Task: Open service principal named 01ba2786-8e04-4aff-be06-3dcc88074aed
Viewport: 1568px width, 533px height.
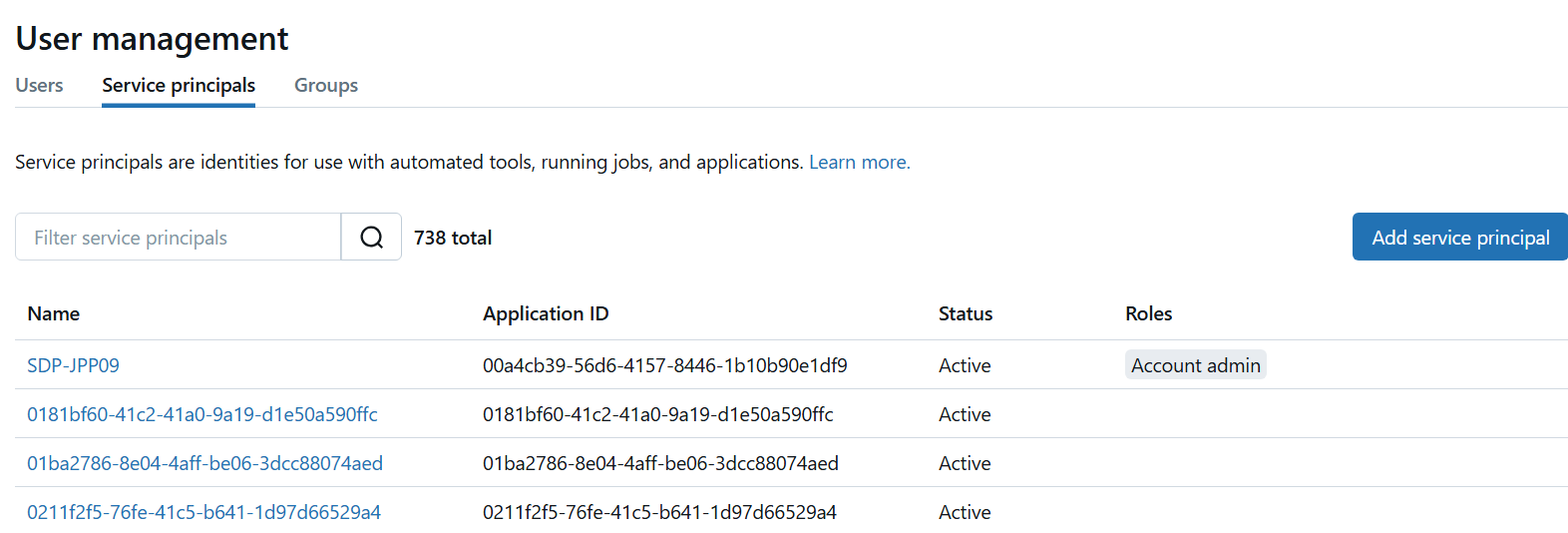Action: 204,463
